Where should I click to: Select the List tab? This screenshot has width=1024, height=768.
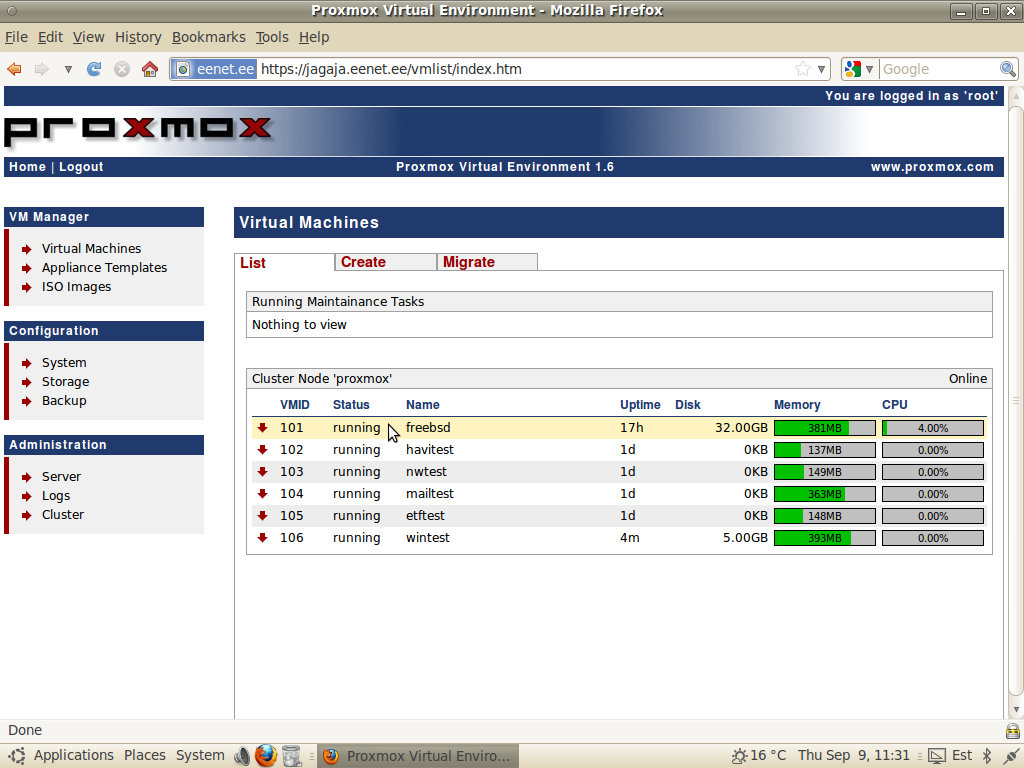pyautogui.click(x=284, y=263)
